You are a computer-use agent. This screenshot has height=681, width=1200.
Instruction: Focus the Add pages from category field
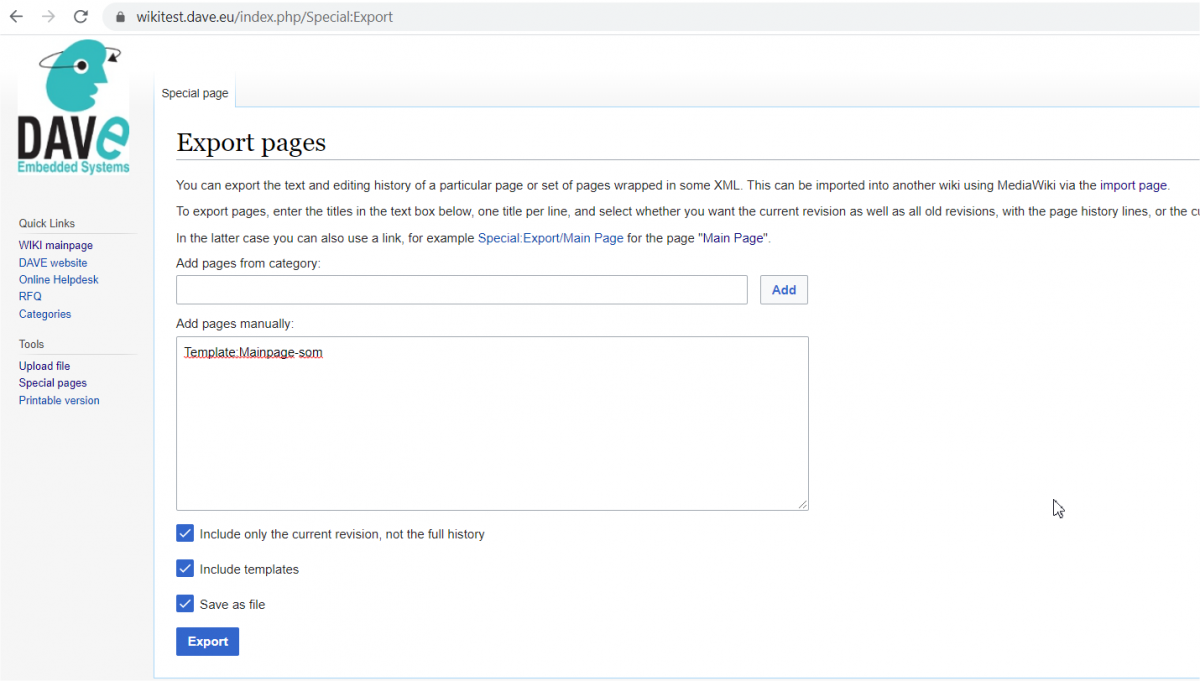pyautogui.click(x=461, y=290)
